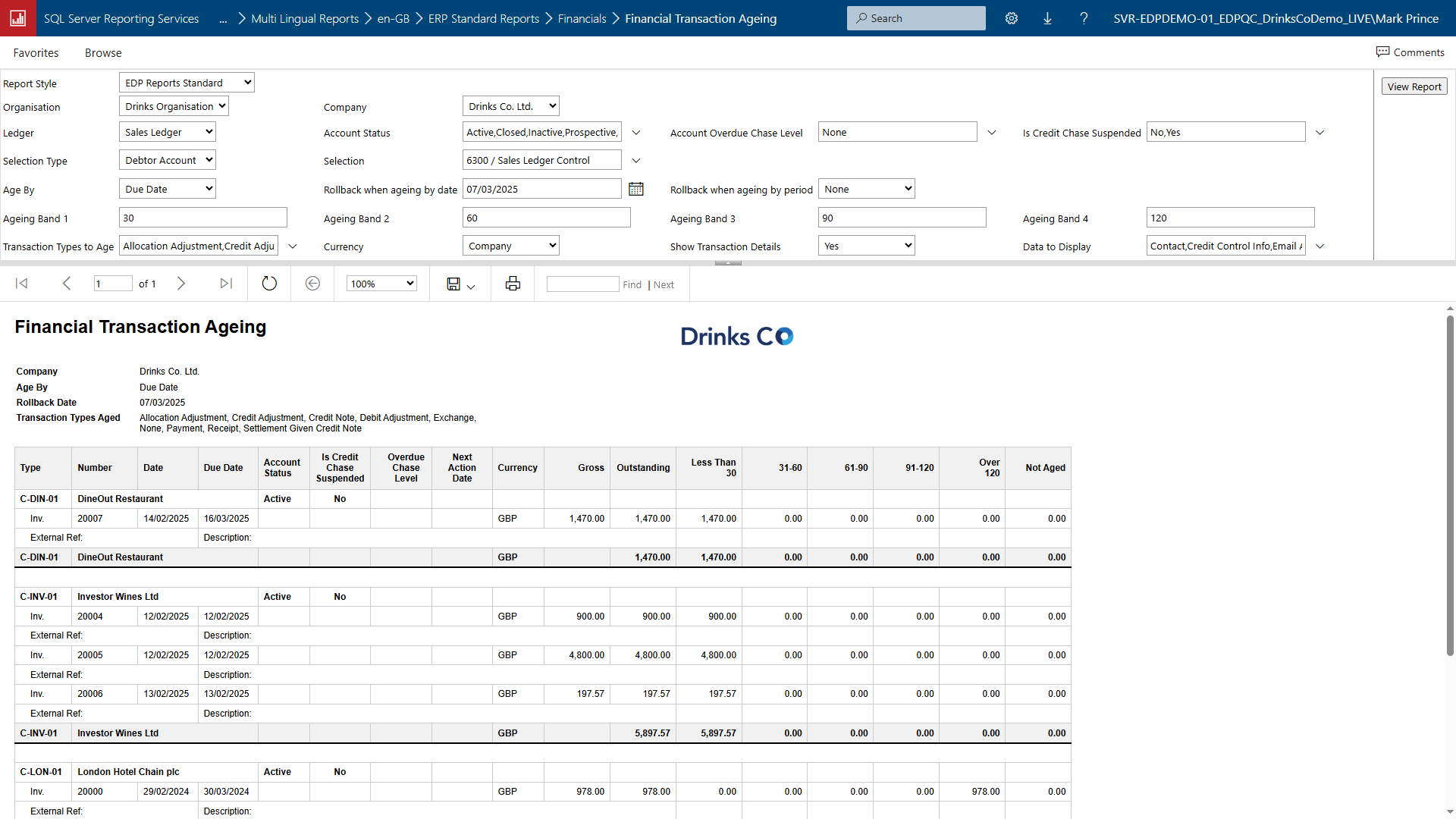
Task: Click the print report icon
Action: coord(513,283)
